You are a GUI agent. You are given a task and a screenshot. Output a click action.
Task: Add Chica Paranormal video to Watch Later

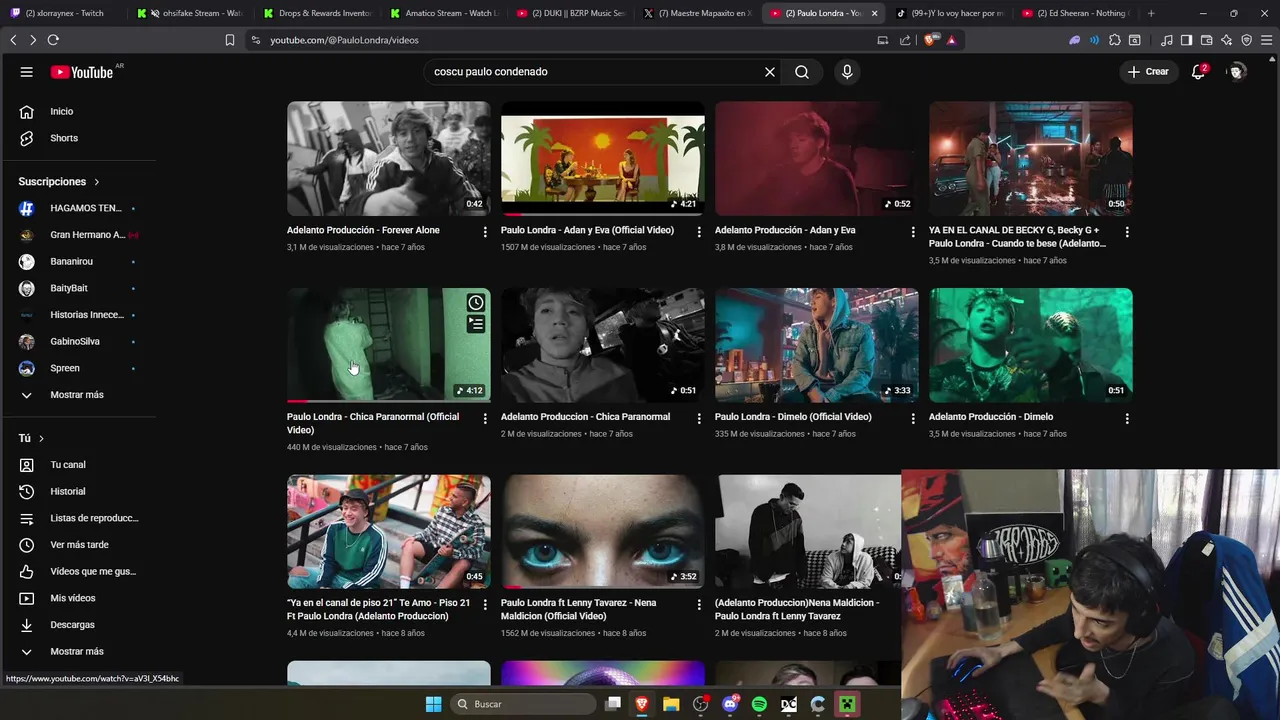point(476,303)
